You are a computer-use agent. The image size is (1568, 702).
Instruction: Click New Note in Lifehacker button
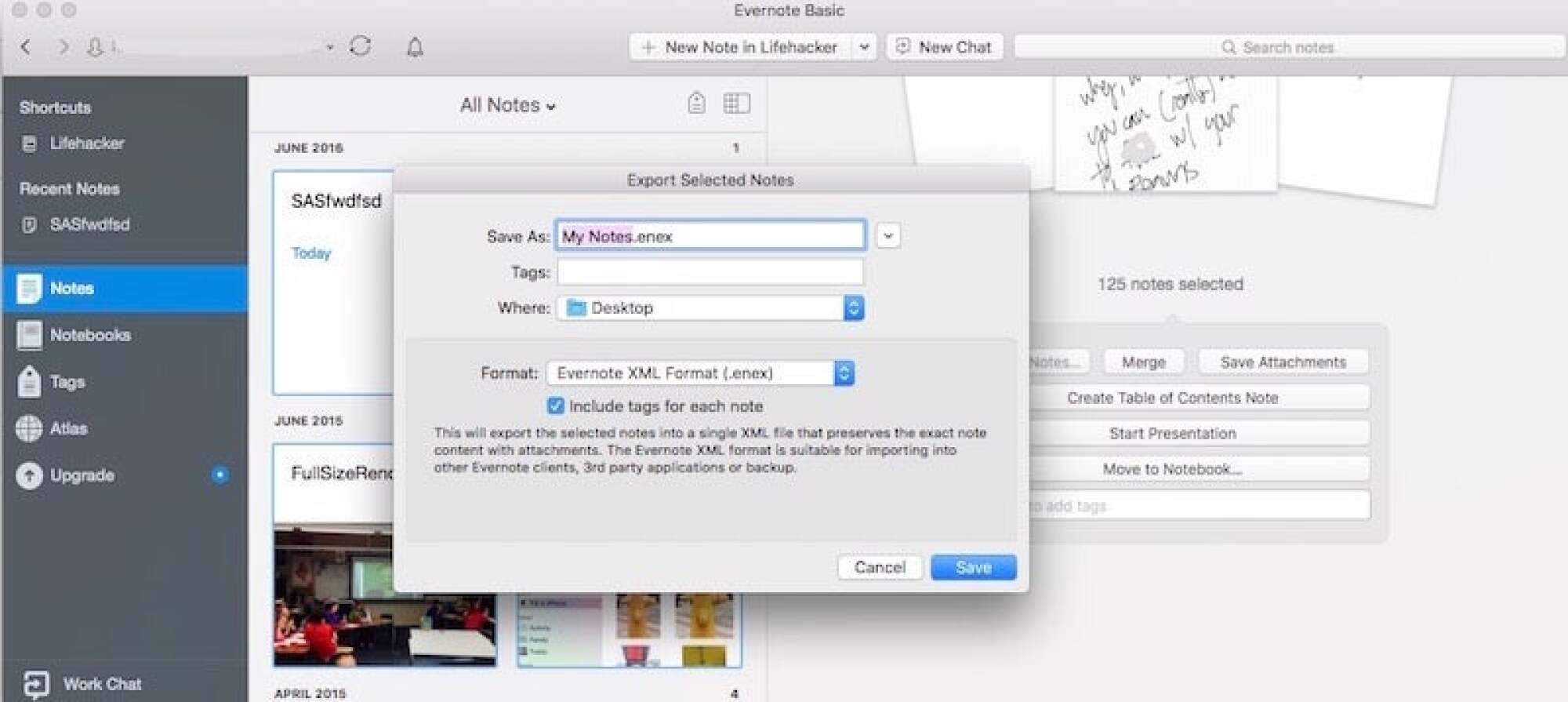741,47
